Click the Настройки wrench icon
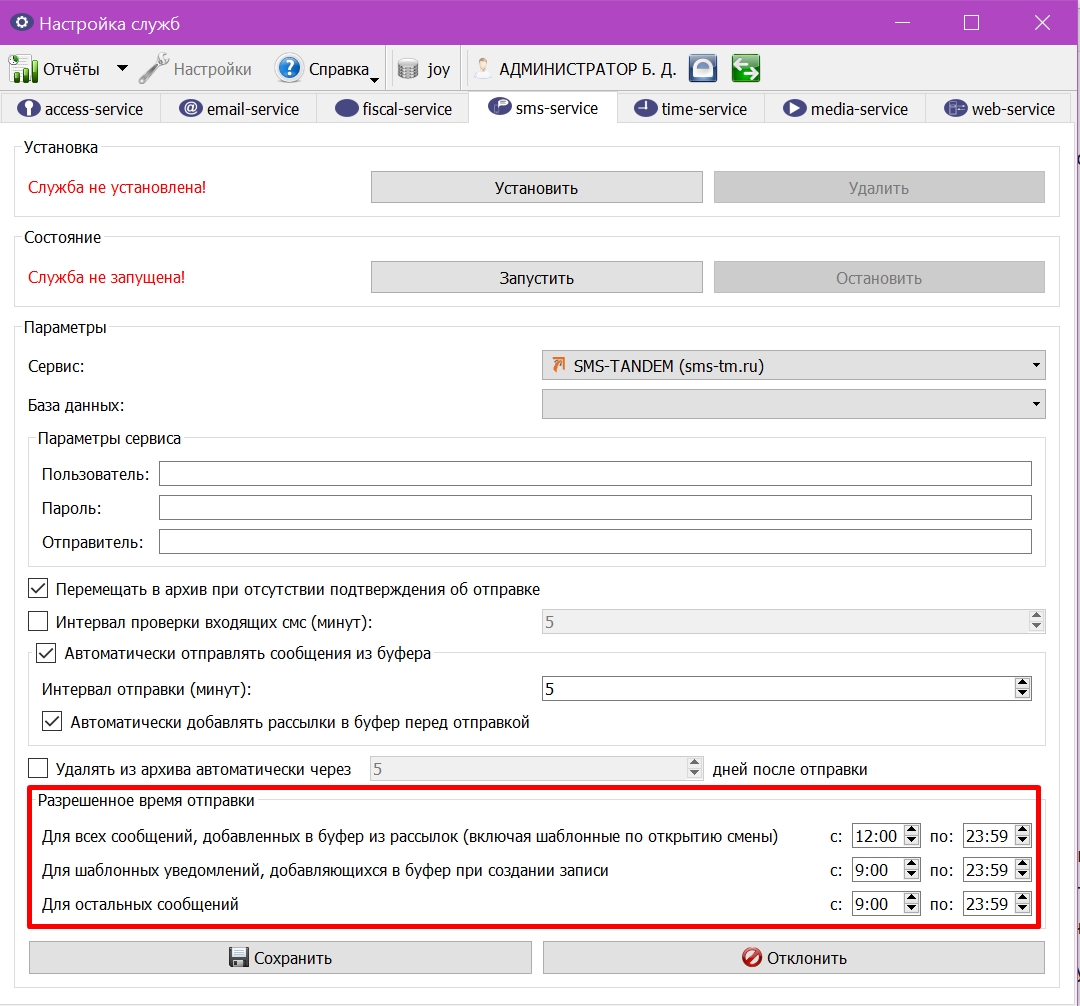 point(154,69)
